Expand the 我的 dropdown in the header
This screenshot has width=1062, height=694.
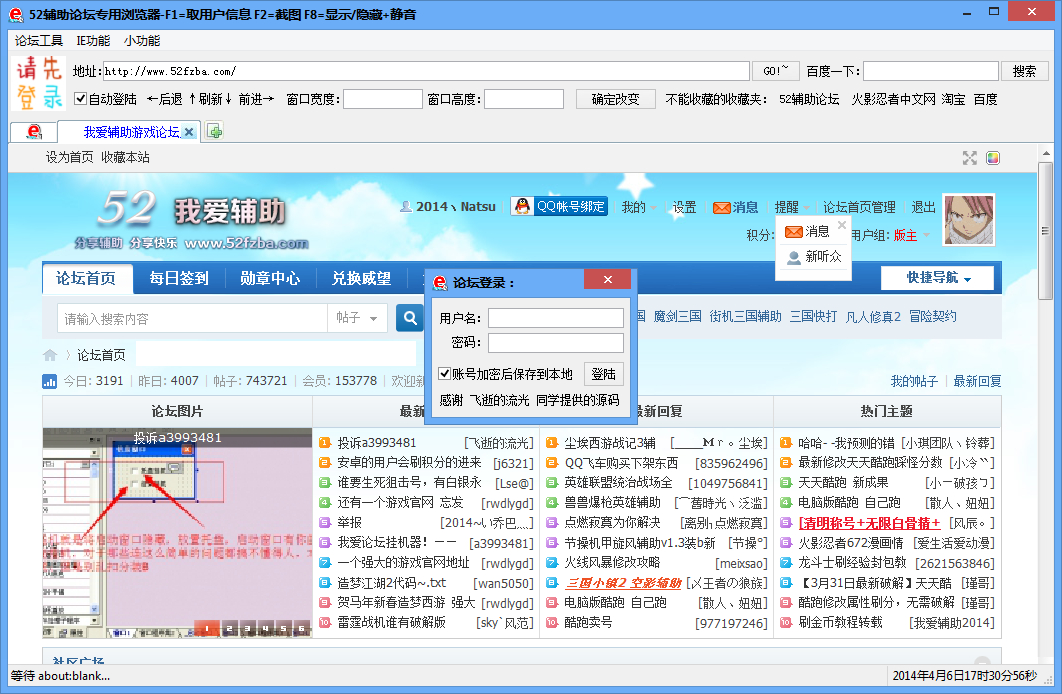[x=639, y=207]
